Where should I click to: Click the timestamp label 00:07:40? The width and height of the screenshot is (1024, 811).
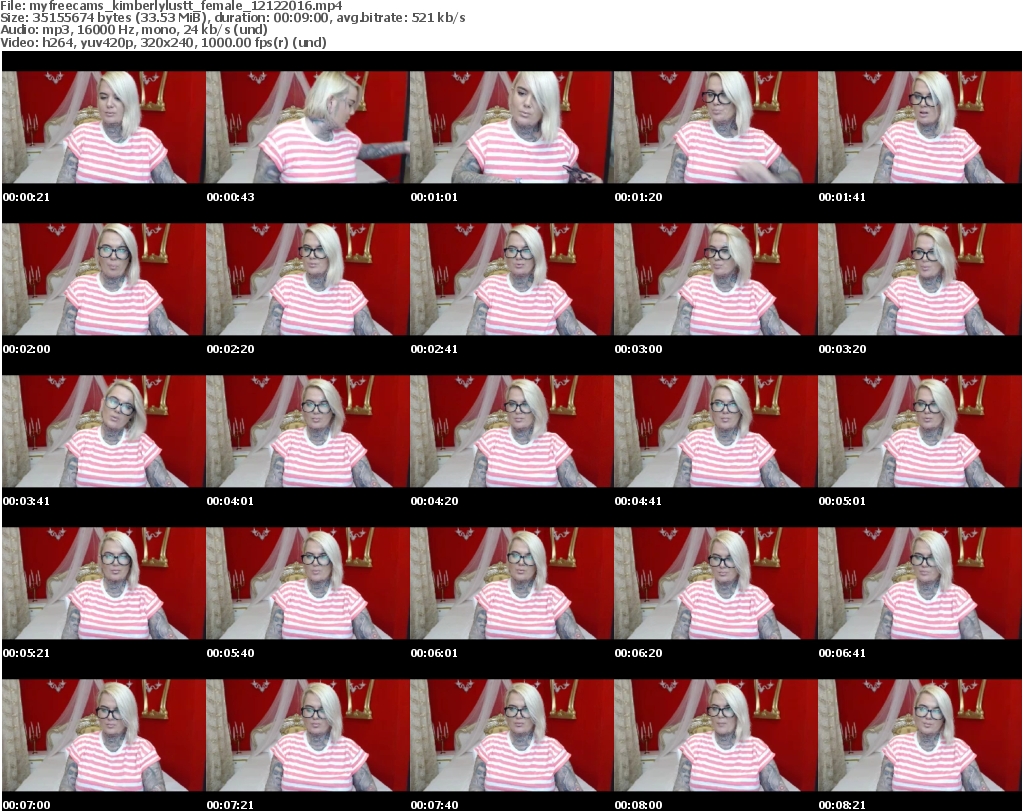pyautogui.click(x=434, y=804)
